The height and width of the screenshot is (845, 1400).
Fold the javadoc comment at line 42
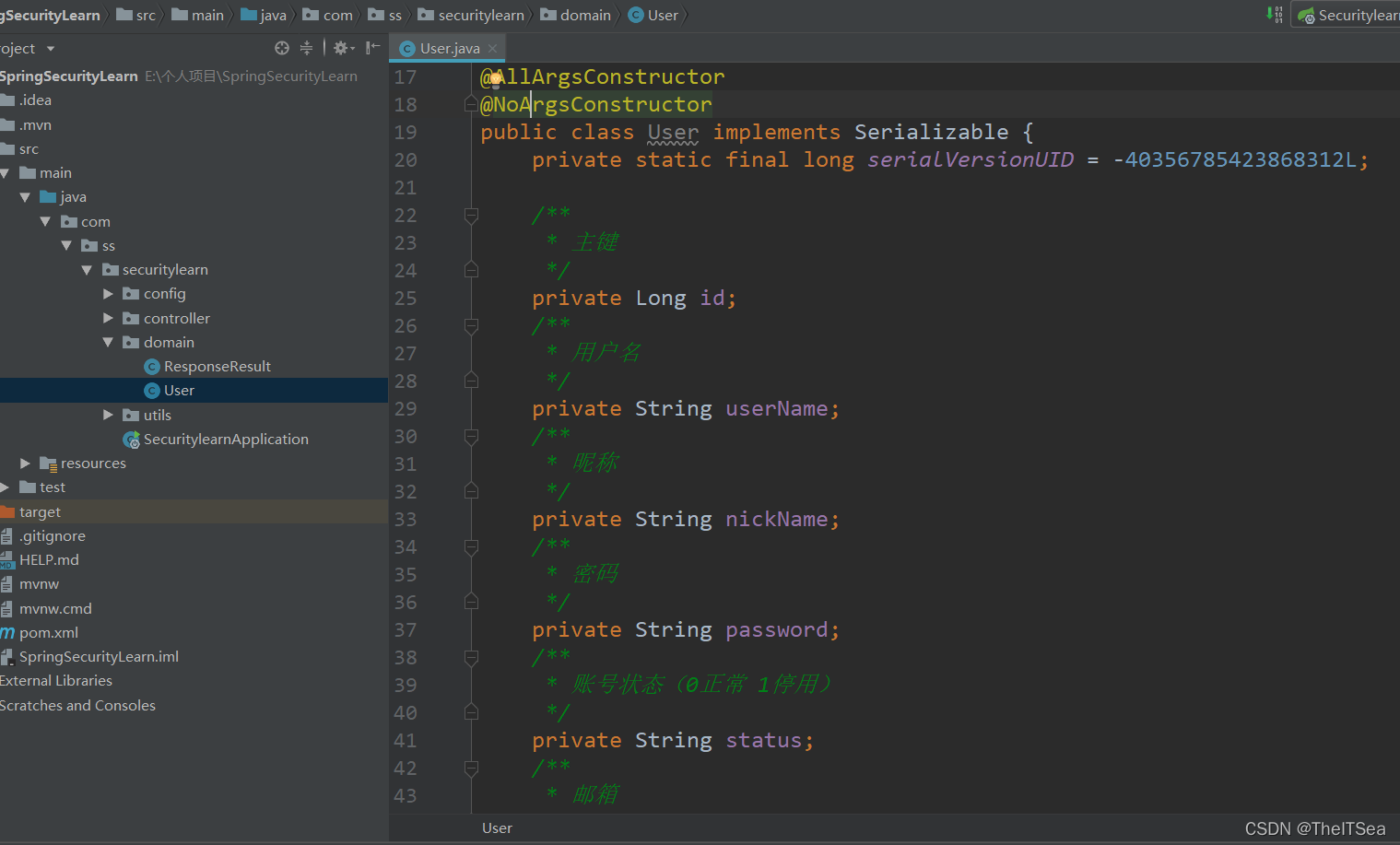[x=471, y=769]
